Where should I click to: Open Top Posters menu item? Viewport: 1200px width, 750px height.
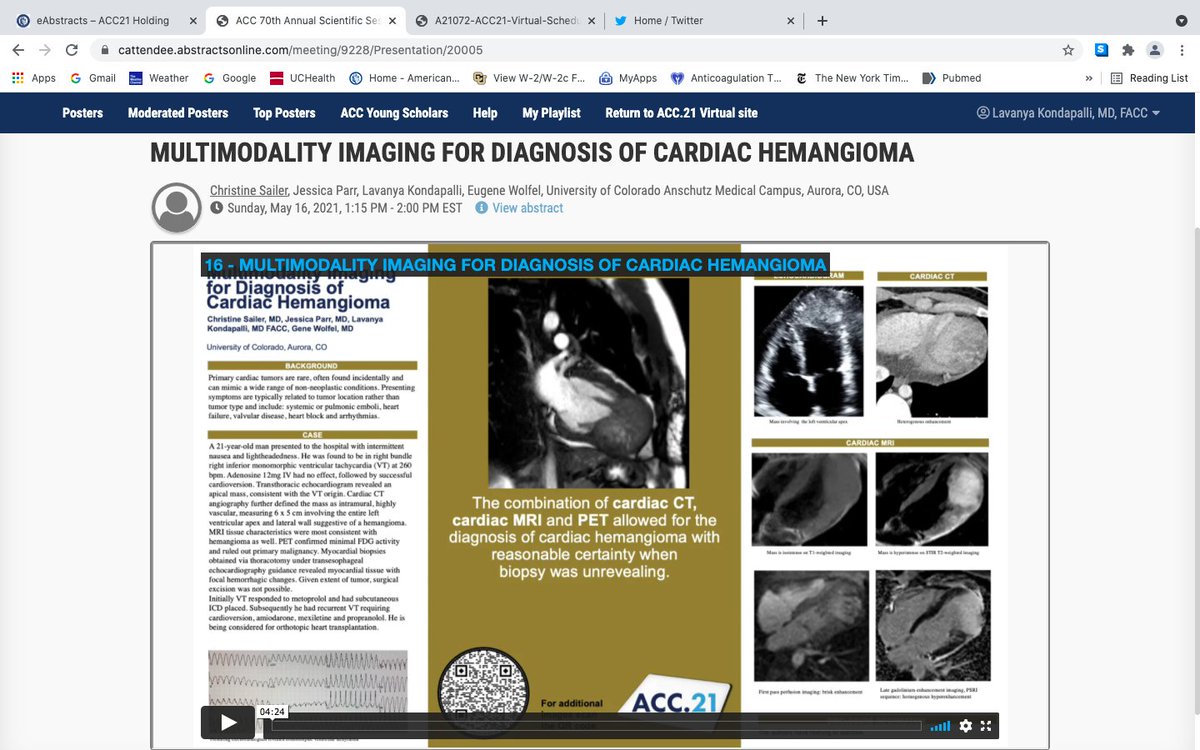pos(284,113)
